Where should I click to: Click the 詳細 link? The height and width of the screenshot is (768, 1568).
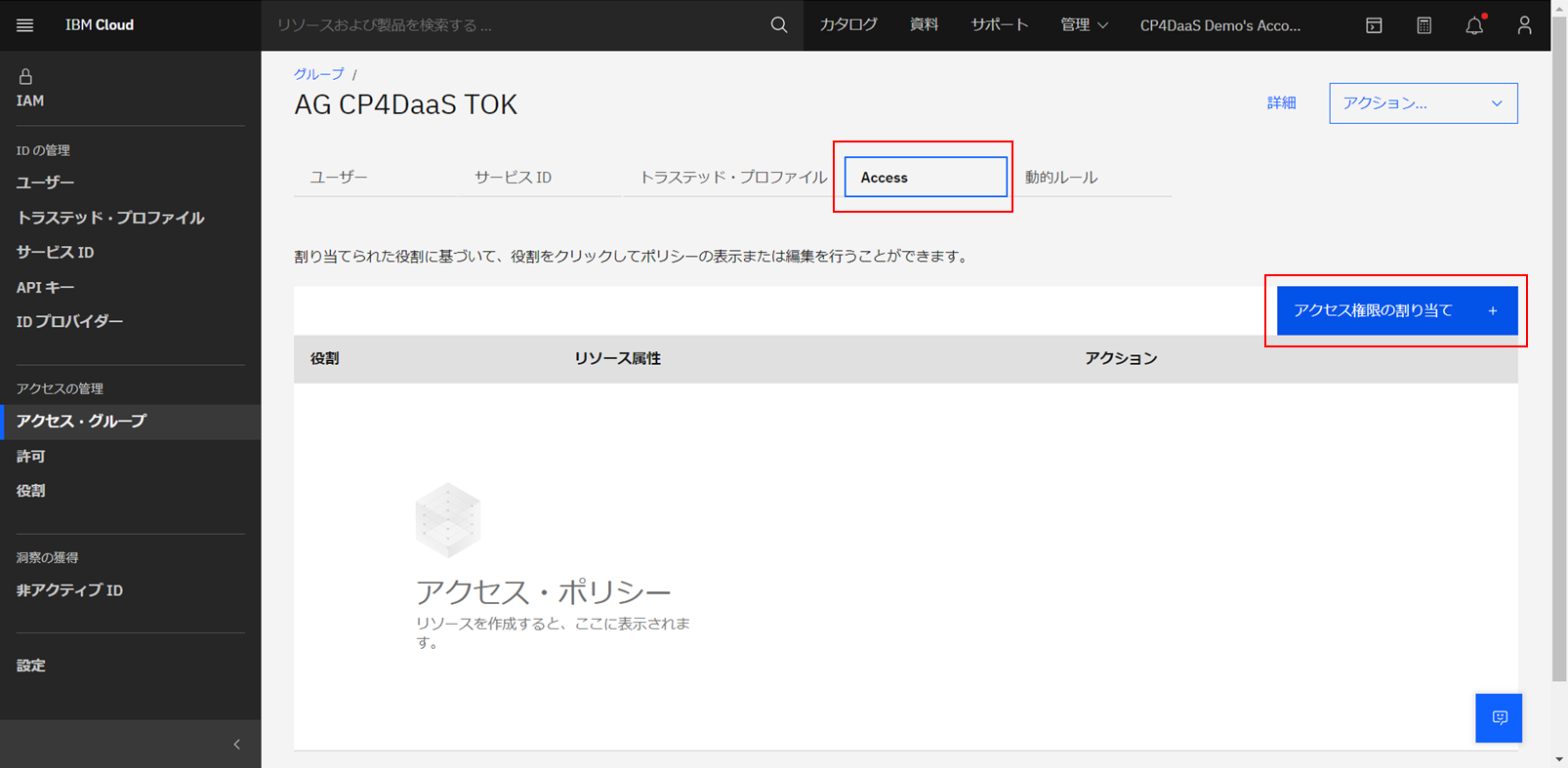click(x=1281, y=103)
